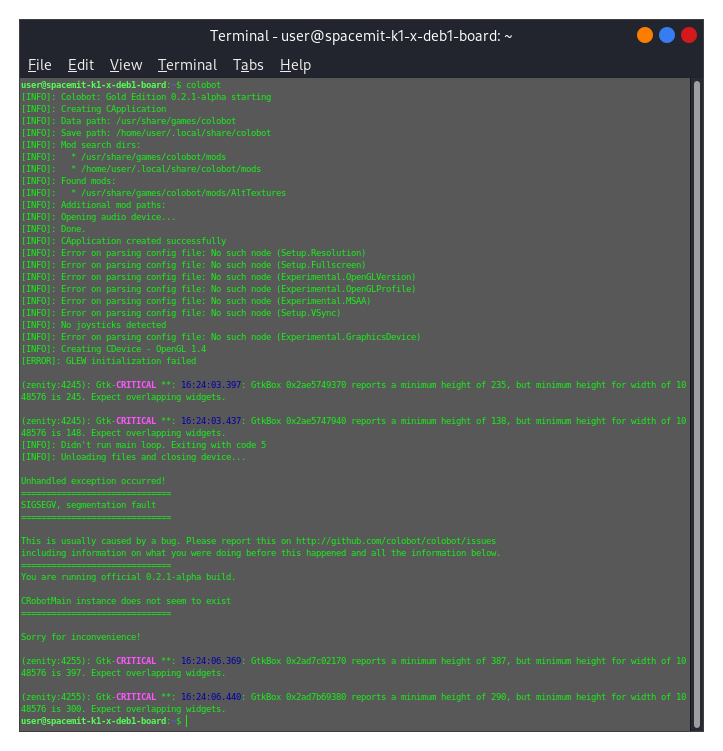Close the terminal with the red button
723x751 pixels.
(x=689, y=35)
